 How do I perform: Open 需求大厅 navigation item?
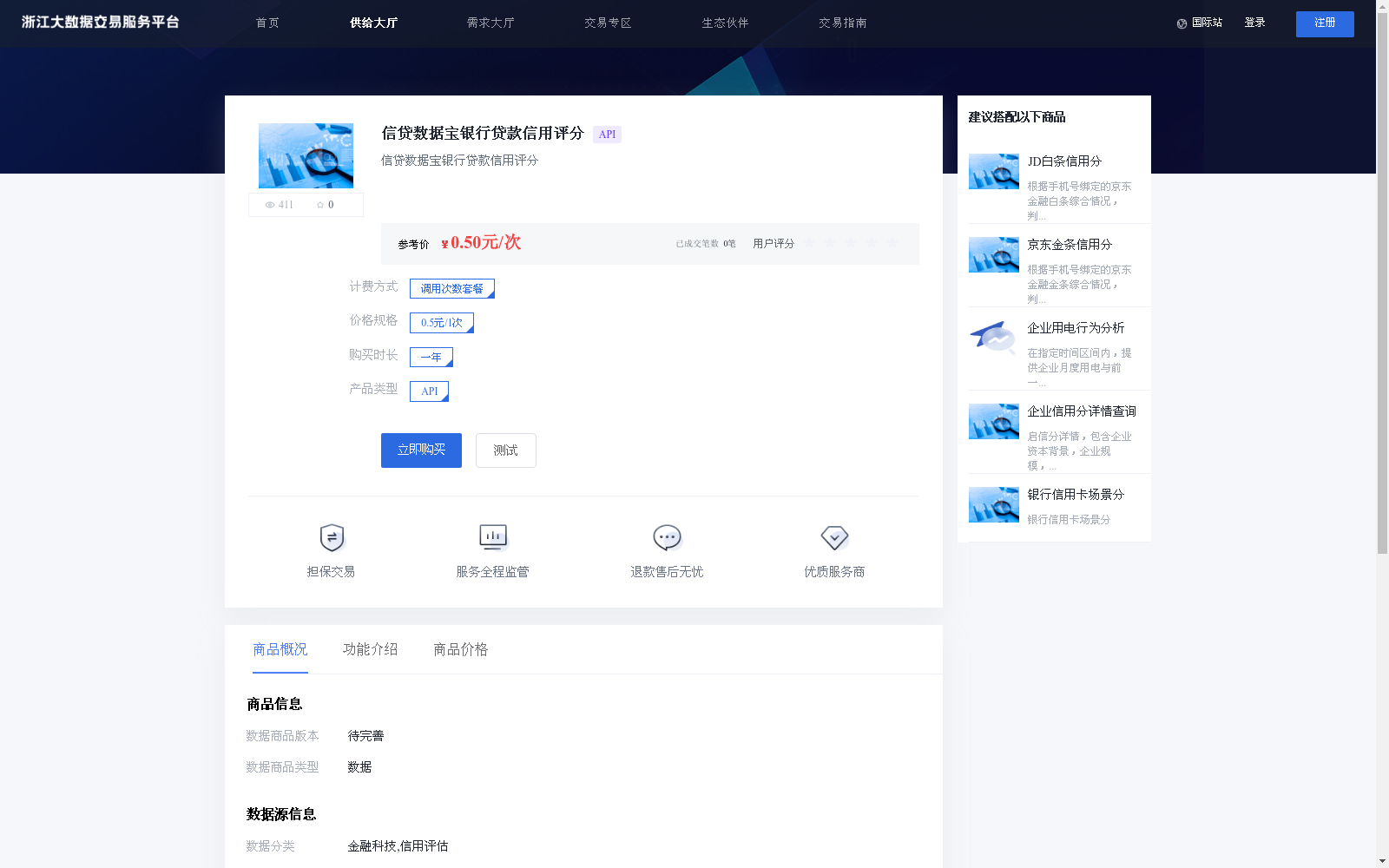tap(490, 23)
